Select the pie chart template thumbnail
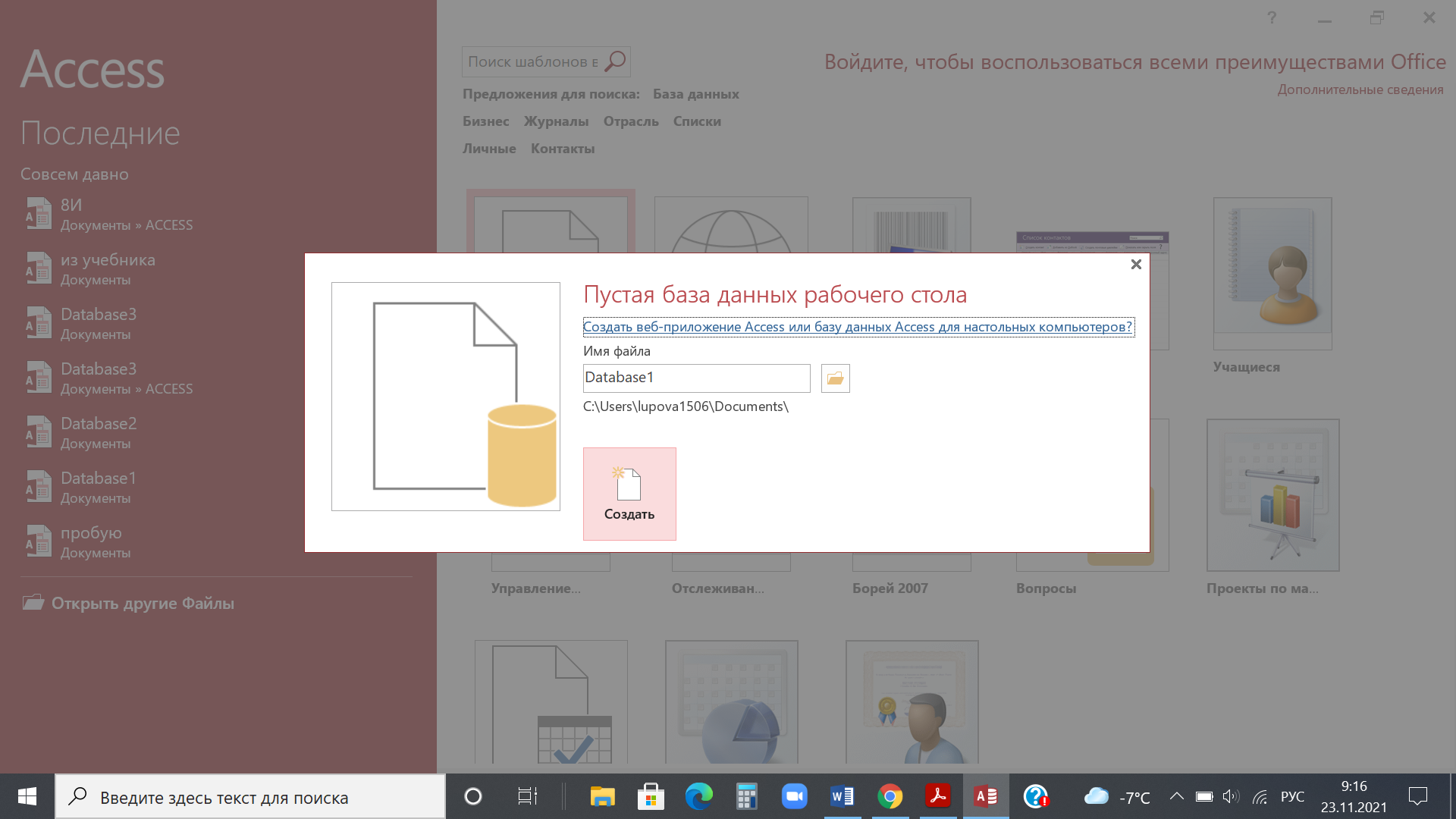 pyautogui.click(x=731, y=701)
